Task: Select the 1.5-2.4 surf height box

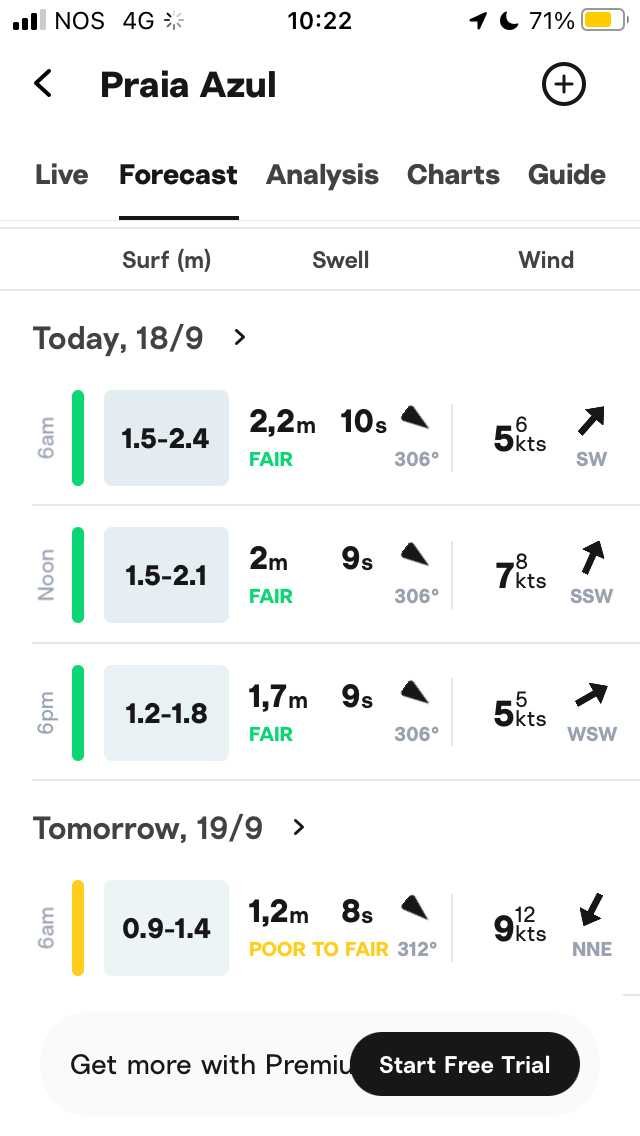Action: (x=167, y=438)
